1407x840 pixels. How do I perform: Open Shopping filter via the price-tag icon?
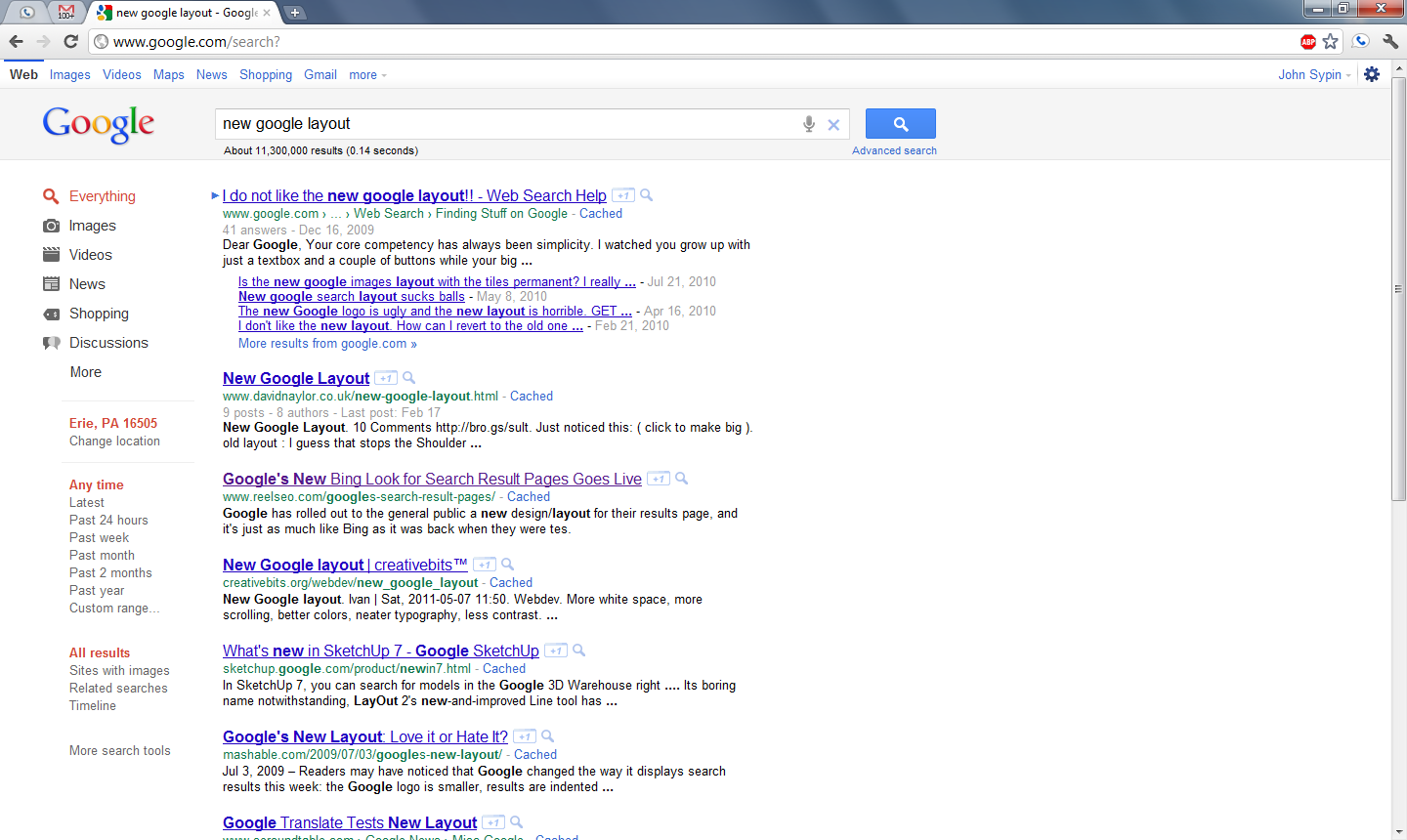coord(51,314)
